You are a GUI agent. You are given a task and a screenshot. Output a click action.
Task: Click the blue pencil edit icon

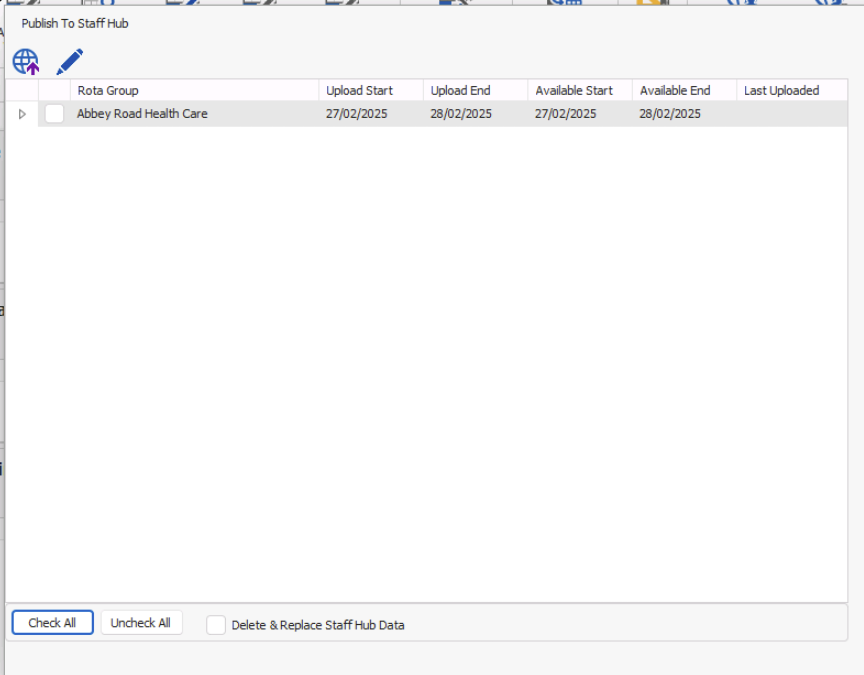point(69,62)
